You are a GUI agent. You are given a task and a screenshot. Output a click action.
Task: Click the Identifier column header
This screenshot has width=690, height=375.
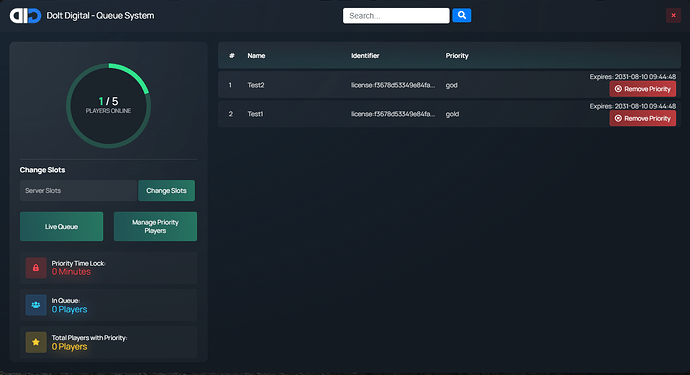(365, 55)
